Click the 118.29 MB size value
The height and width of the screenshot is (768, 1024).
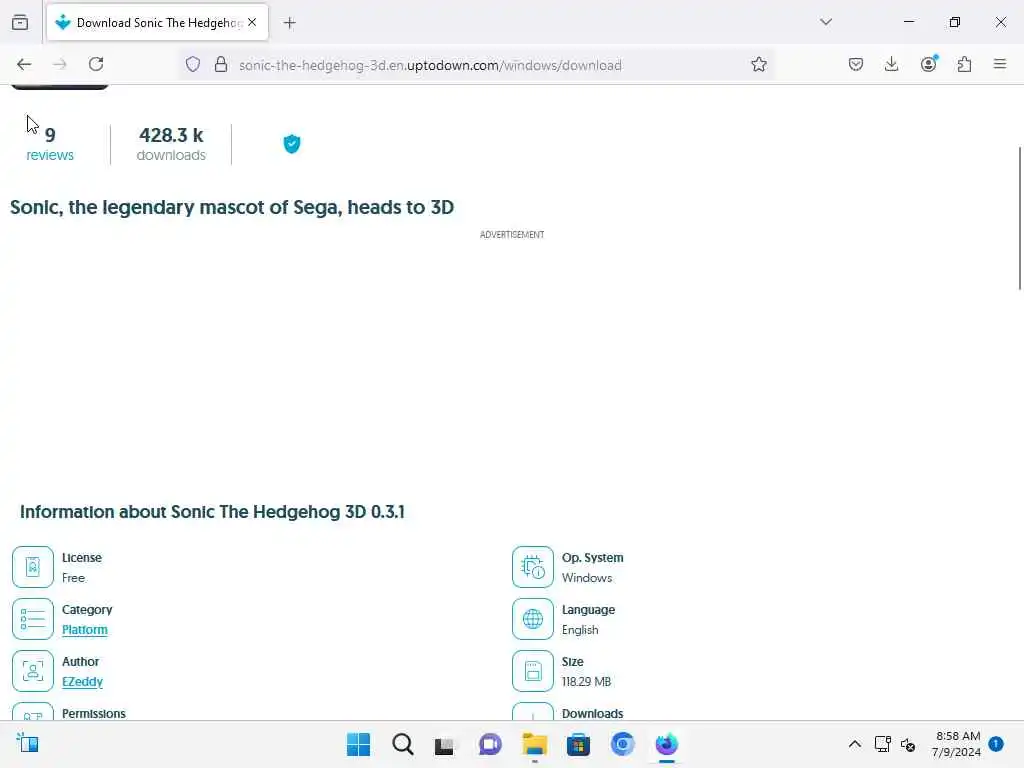(586, 682)
